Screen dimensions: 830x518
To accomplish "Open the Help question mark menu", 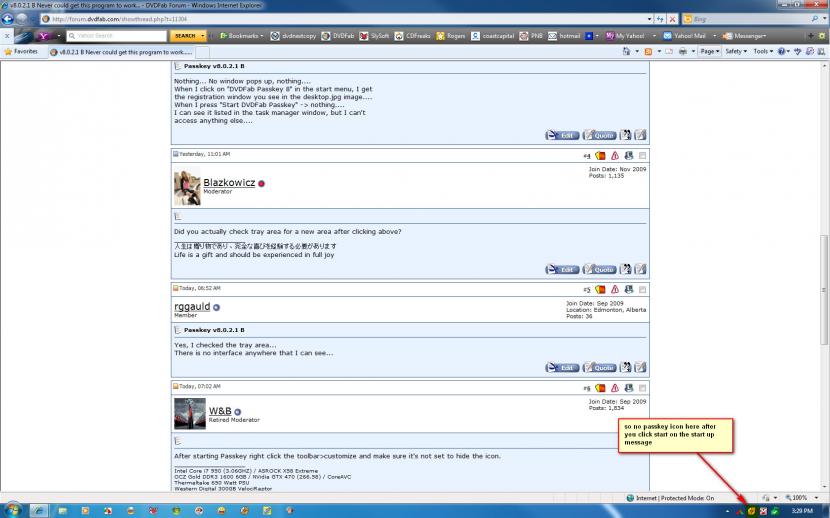I will pyautogui.click(x=783, y=51).
